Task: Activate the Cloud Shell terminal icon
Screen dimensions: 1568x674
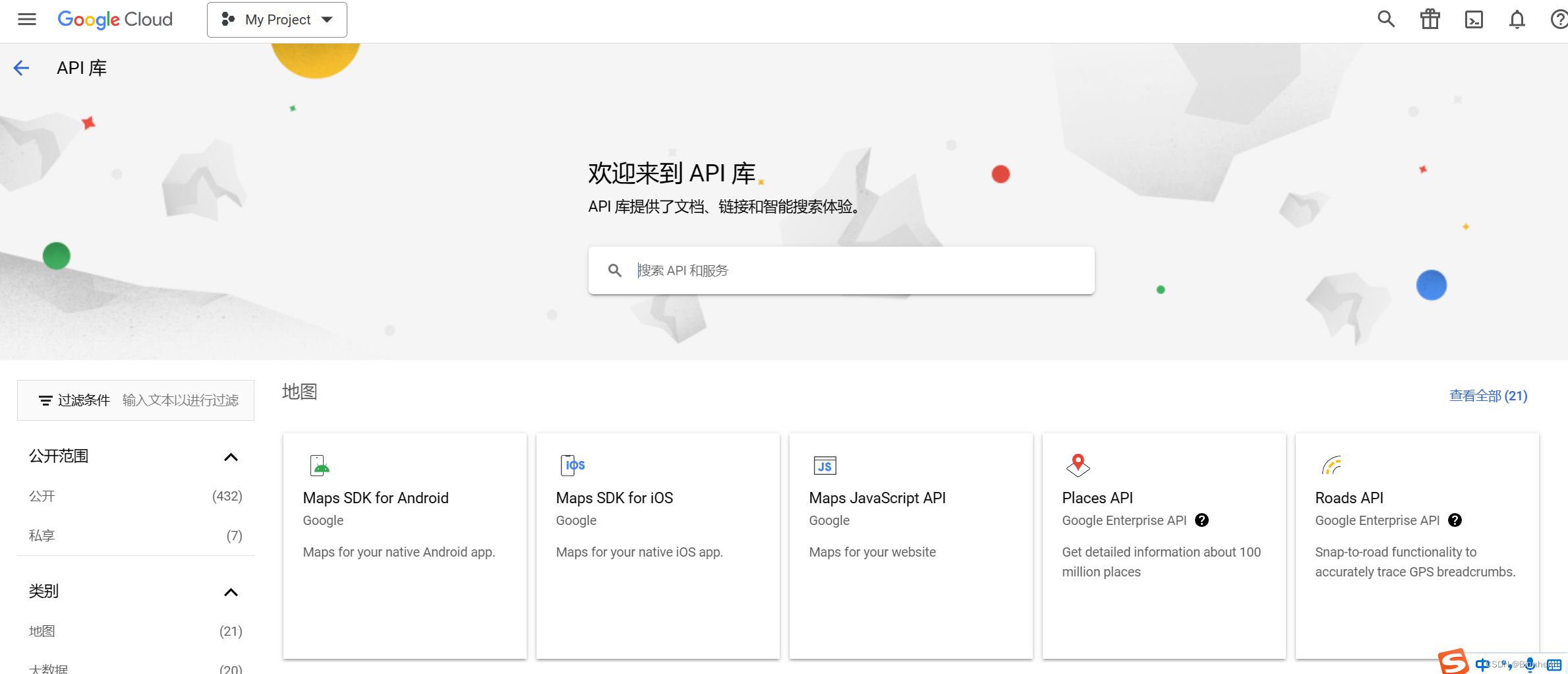Action: click(x=1474, y=19)
